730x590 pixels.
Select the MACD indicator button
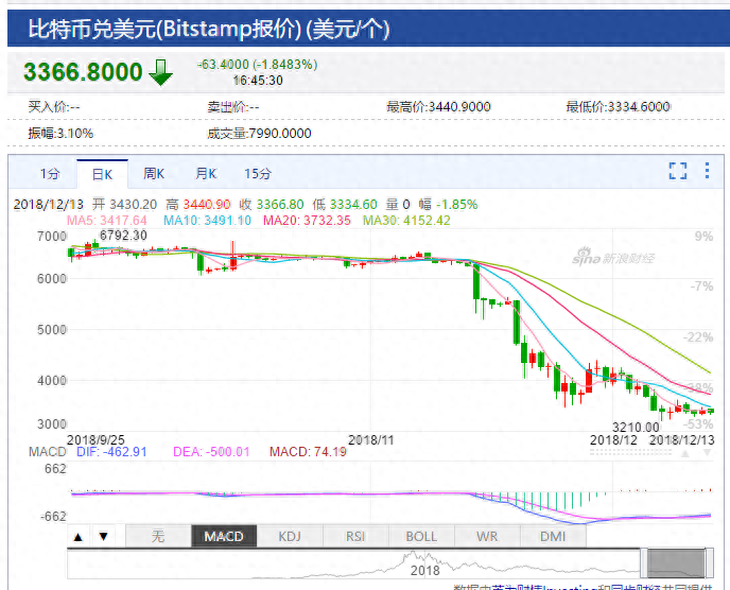pos(224,536)
